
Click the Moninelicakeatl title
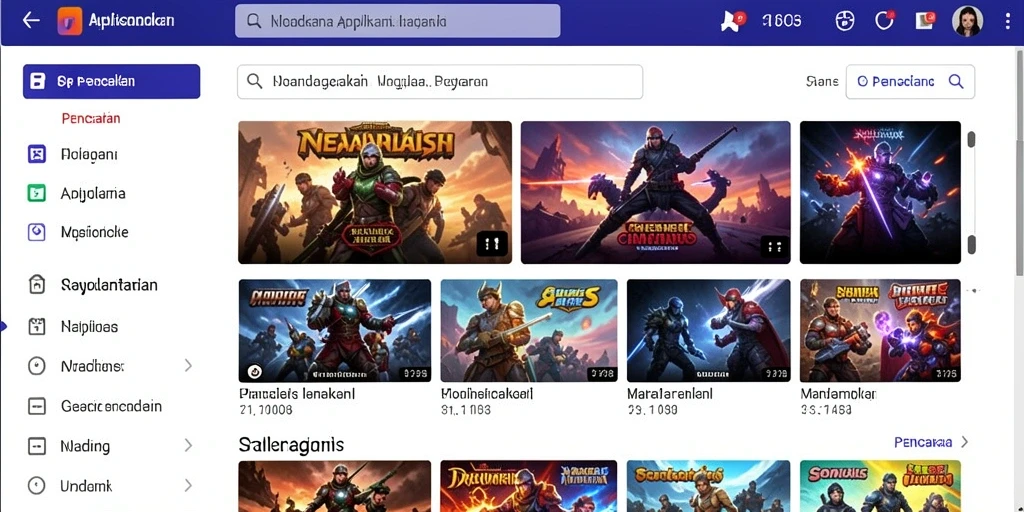pos(487,394)
